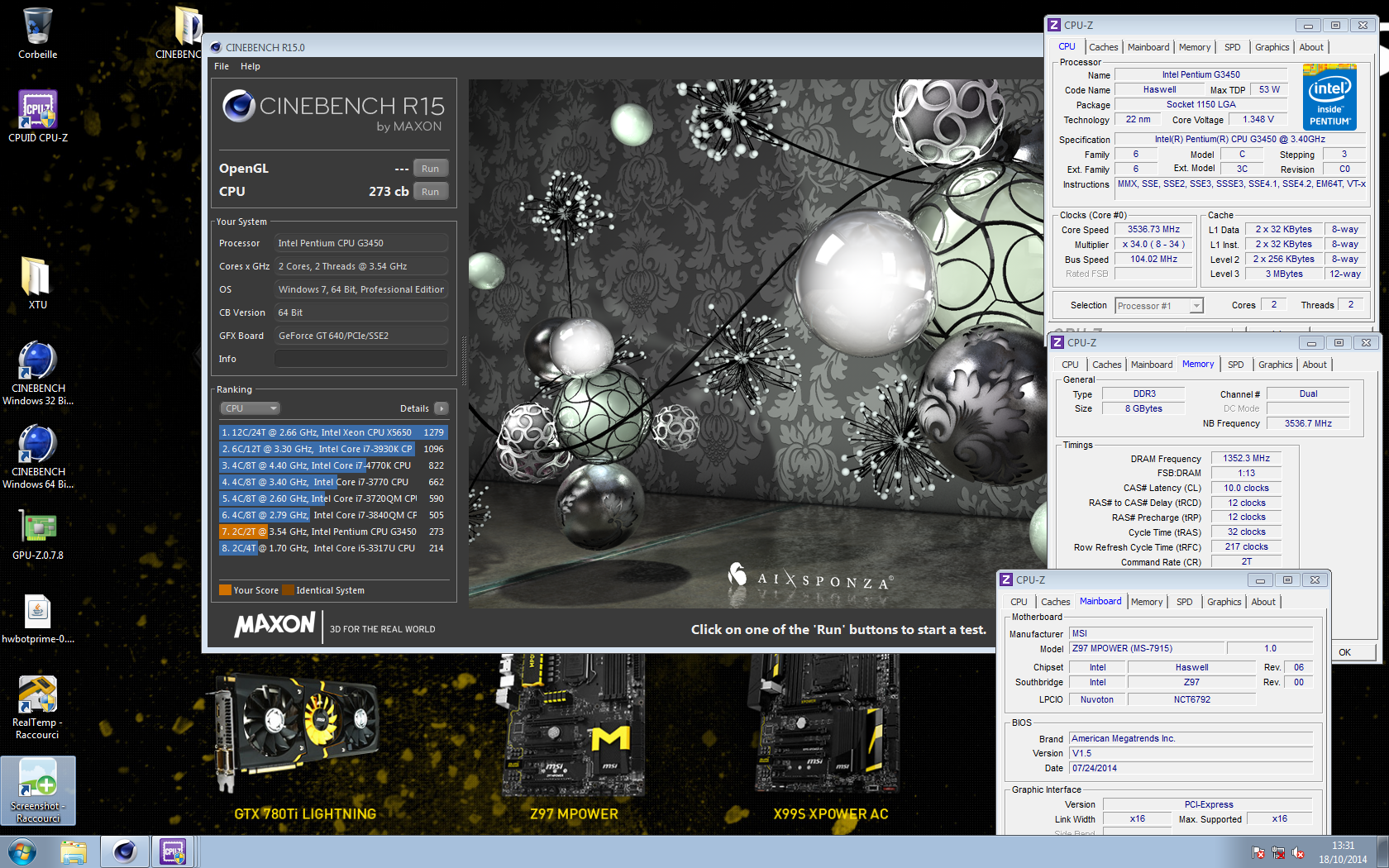The width and height of the screenshot is (1389, 868).
Task: Open About tab in Memory CPU-Z window
Action: (x=1315, y=365)
